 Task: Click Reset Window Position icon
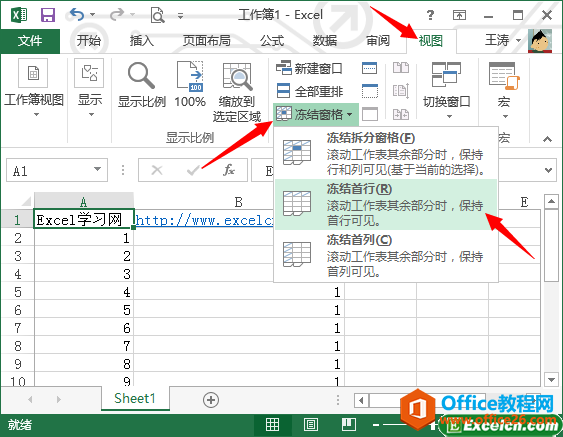(401, 115)
